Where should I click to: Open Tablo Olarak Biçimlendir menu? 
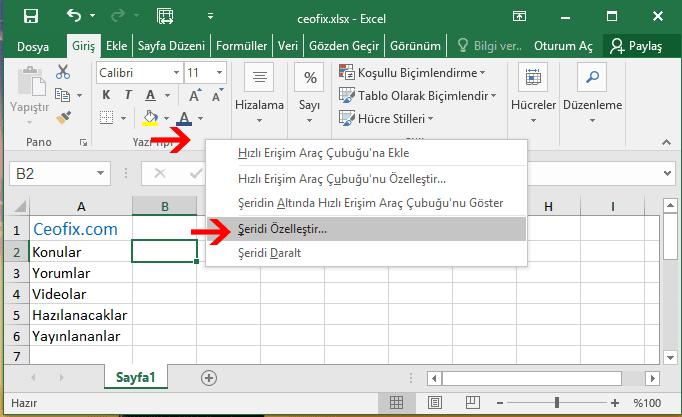click(418, 95)
